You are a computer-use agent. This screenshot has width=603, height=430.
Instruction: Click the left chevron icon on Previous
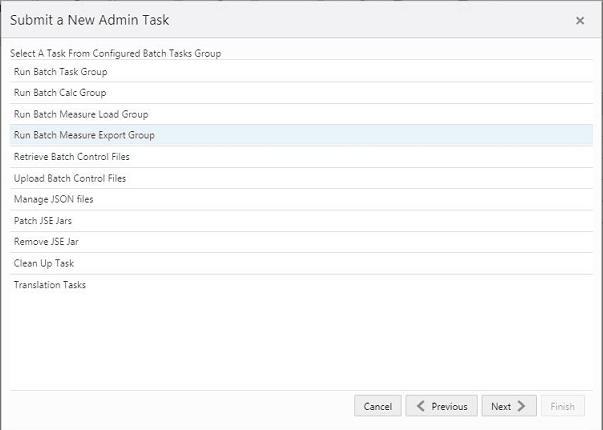coord(421,407)
